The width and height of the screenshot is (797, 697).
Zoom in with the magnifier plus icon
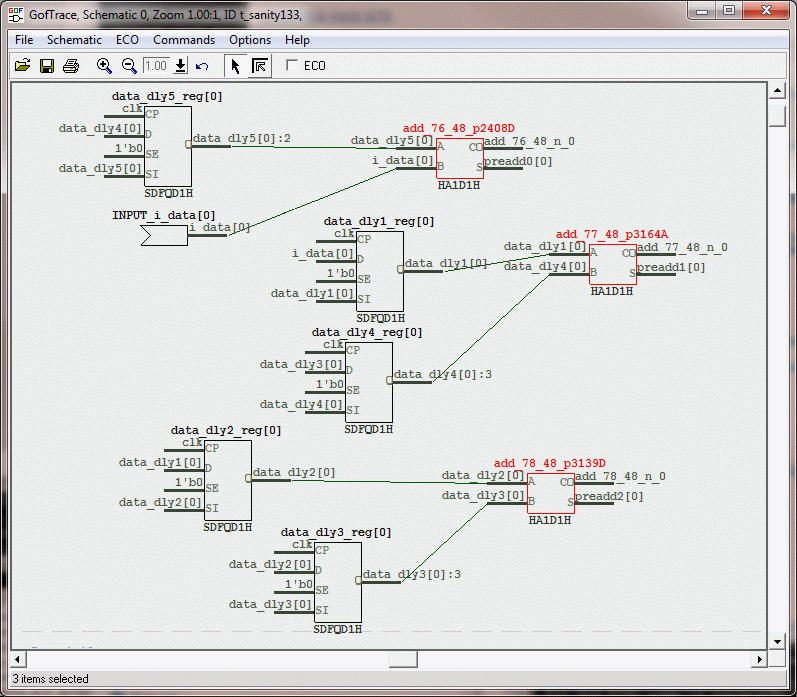[104, 66]
